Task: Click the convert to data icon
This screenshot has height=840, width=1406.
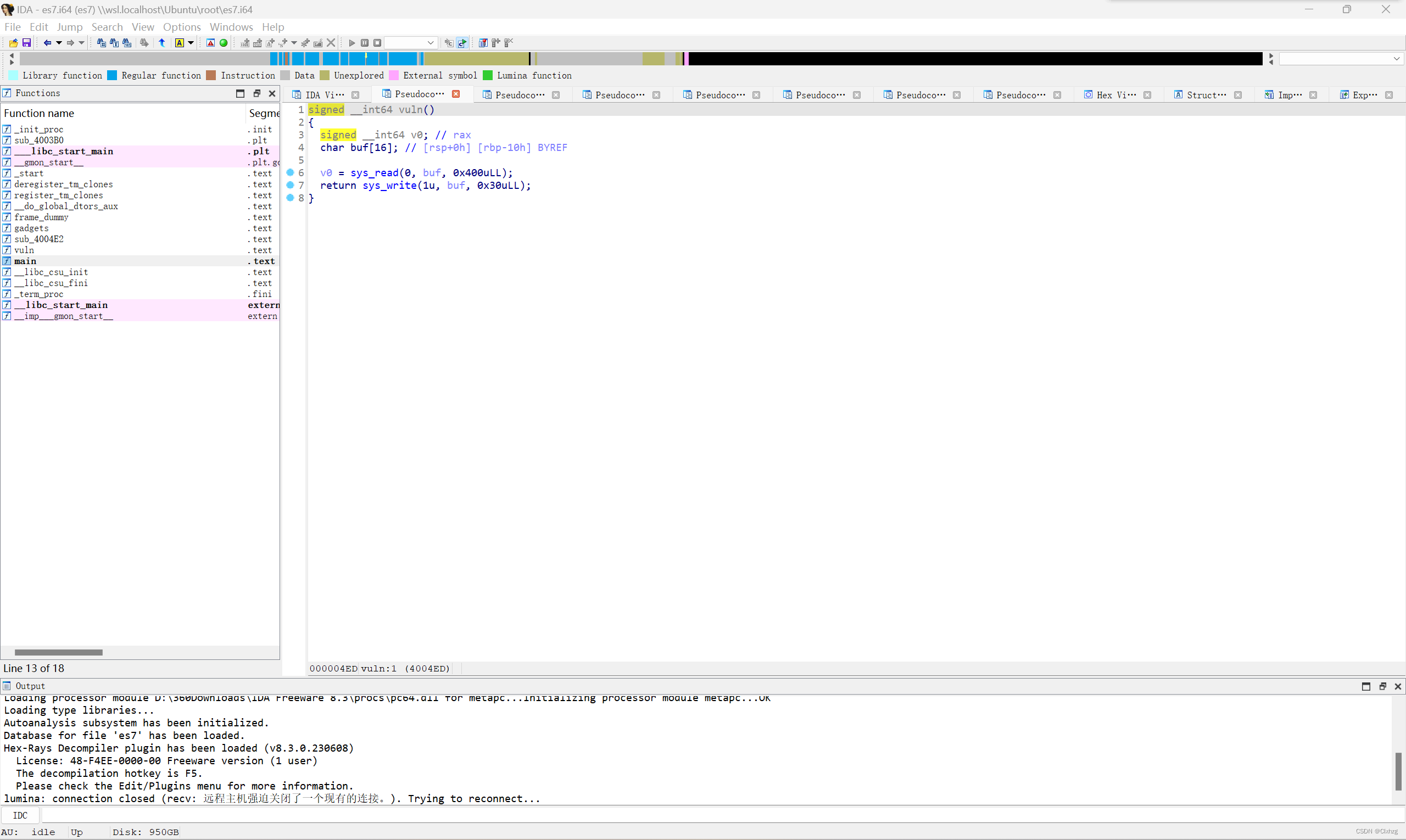Action: pyautogui.click(x=258, y=43)
